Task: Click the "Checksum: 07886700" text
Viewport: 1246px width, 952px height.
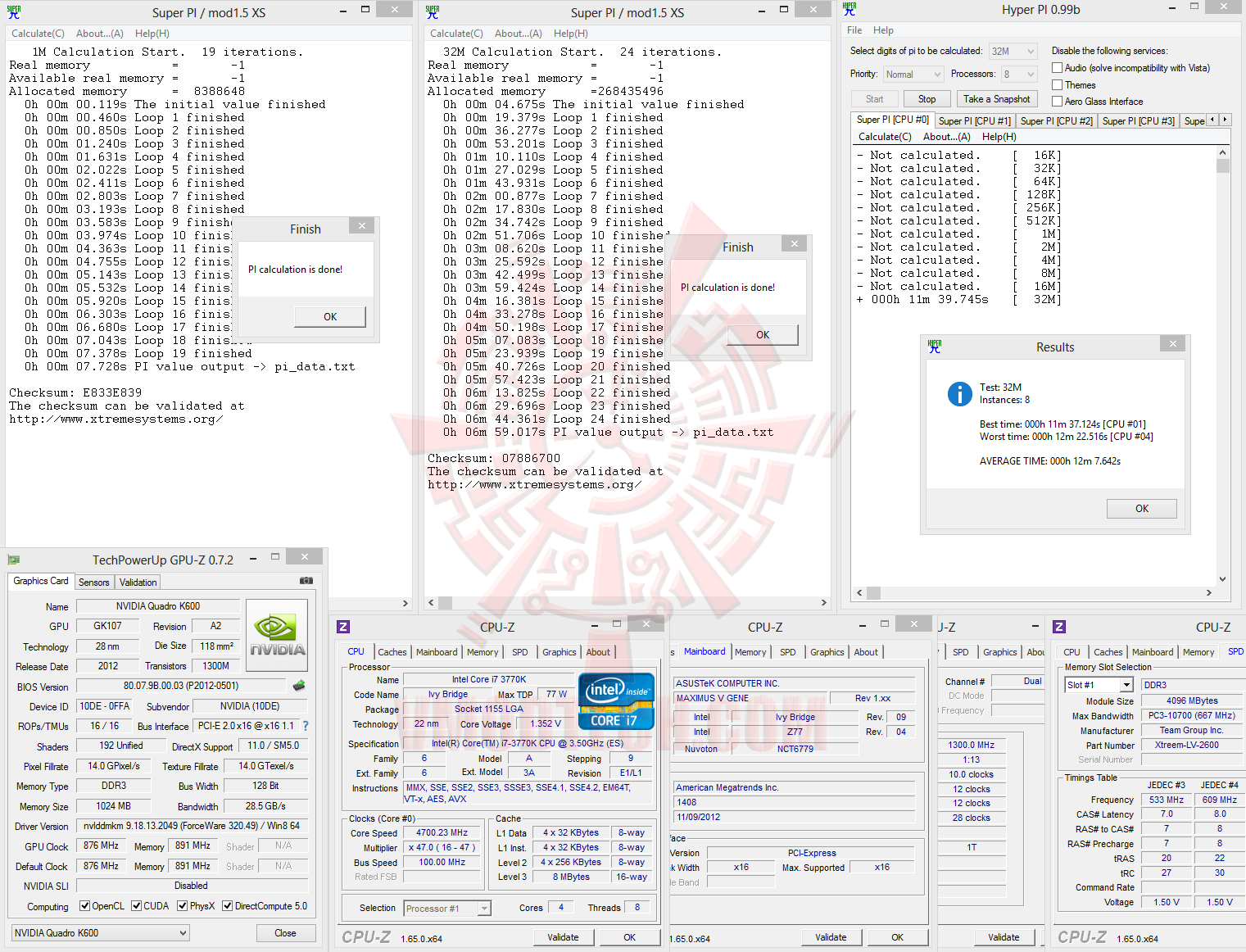Action: [x=494, y=458]
